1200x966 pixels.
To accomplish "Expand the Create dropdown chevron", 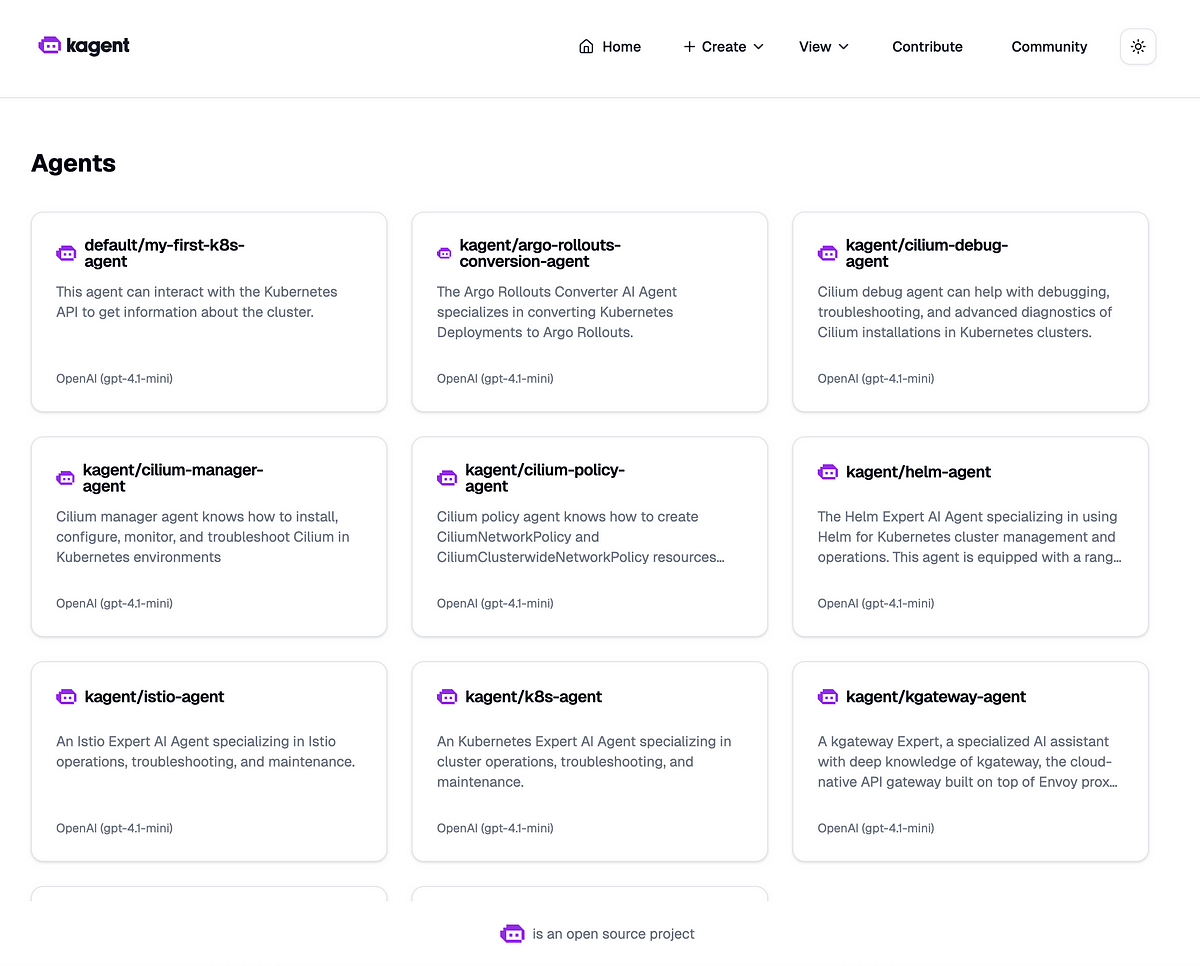I will click(x=758, y=46).
